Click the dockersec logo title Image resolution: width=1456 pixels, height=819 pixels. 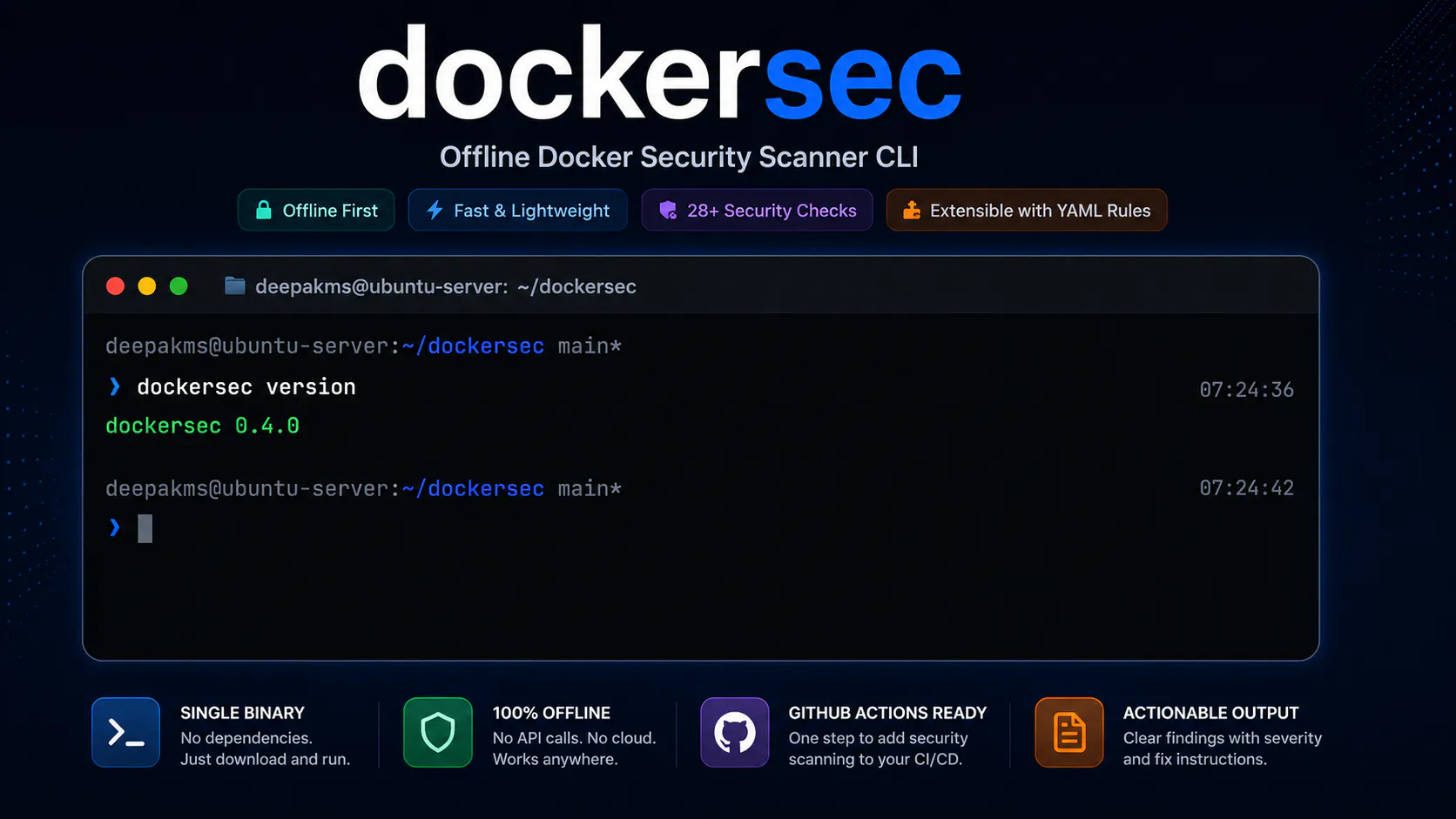pyautogui.click(x=660, y=74)
